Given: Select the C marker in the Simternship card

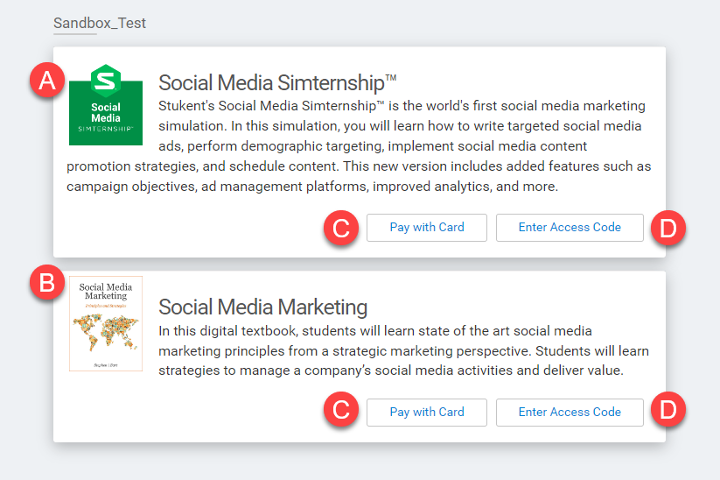Looking at the screenshot, I should coord(341,228).
